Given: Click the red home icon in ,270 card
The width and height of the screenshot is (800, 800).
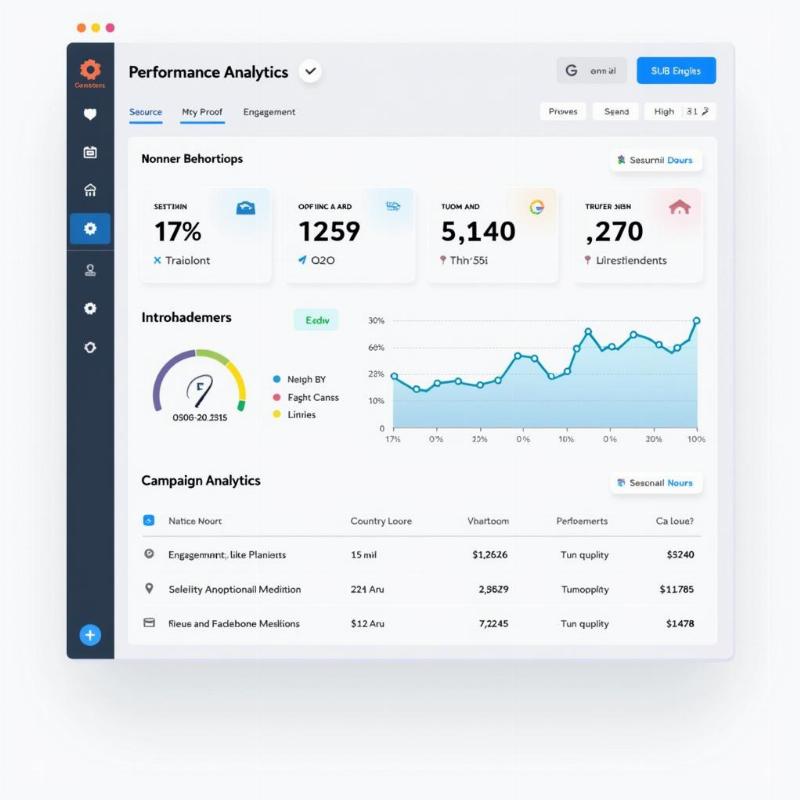Looking at the screenshot, I should point(679,207).
